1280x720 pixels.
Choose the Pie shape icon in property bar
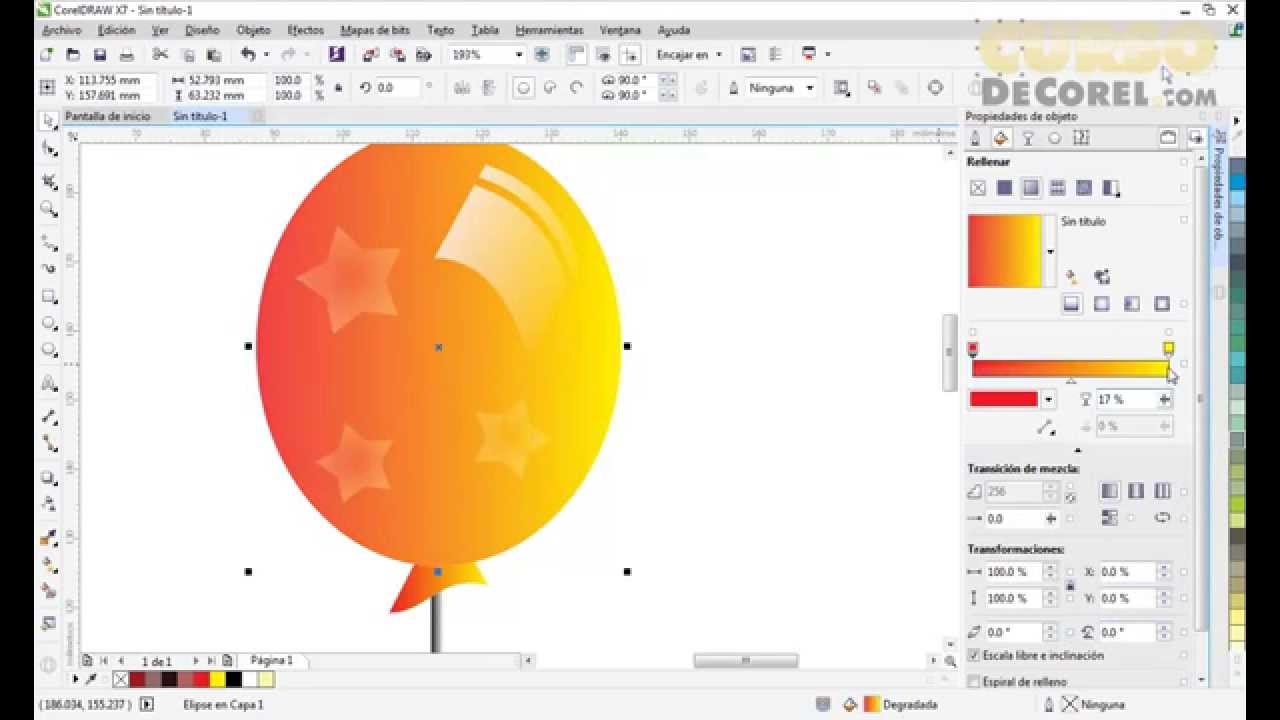549,88
